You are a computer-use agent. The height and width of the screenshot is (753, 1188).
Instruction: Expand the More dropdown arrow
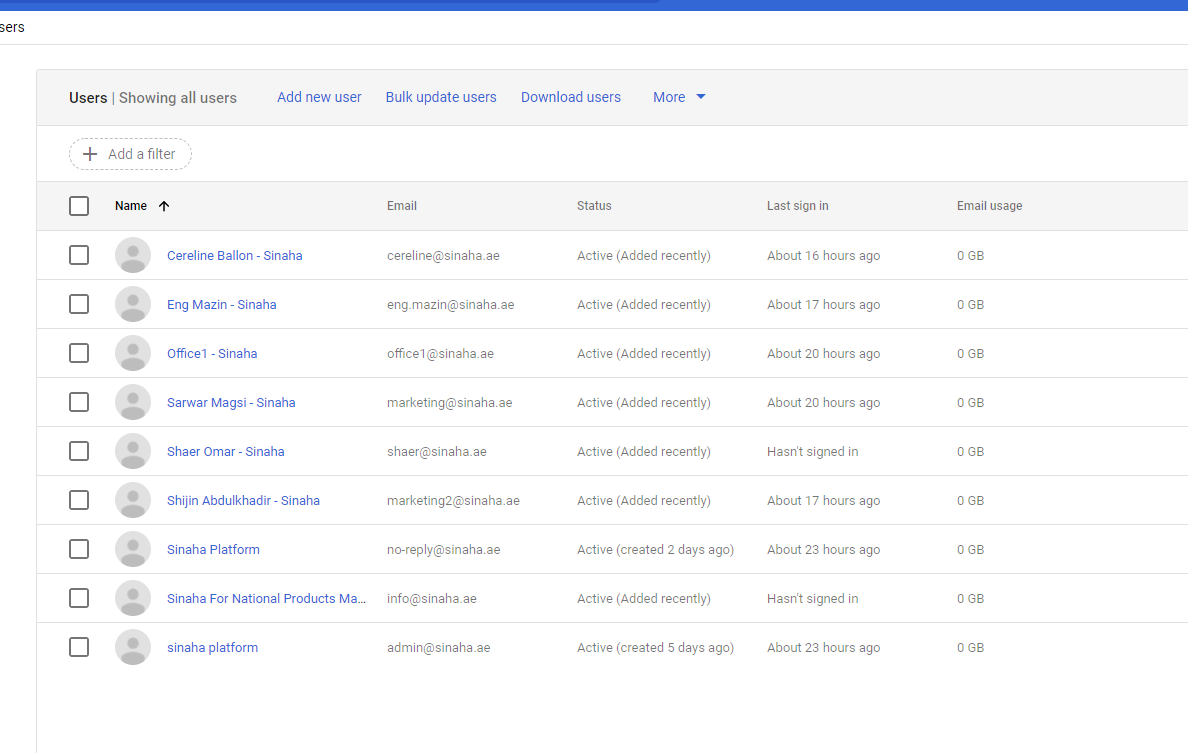coord(701,97)
